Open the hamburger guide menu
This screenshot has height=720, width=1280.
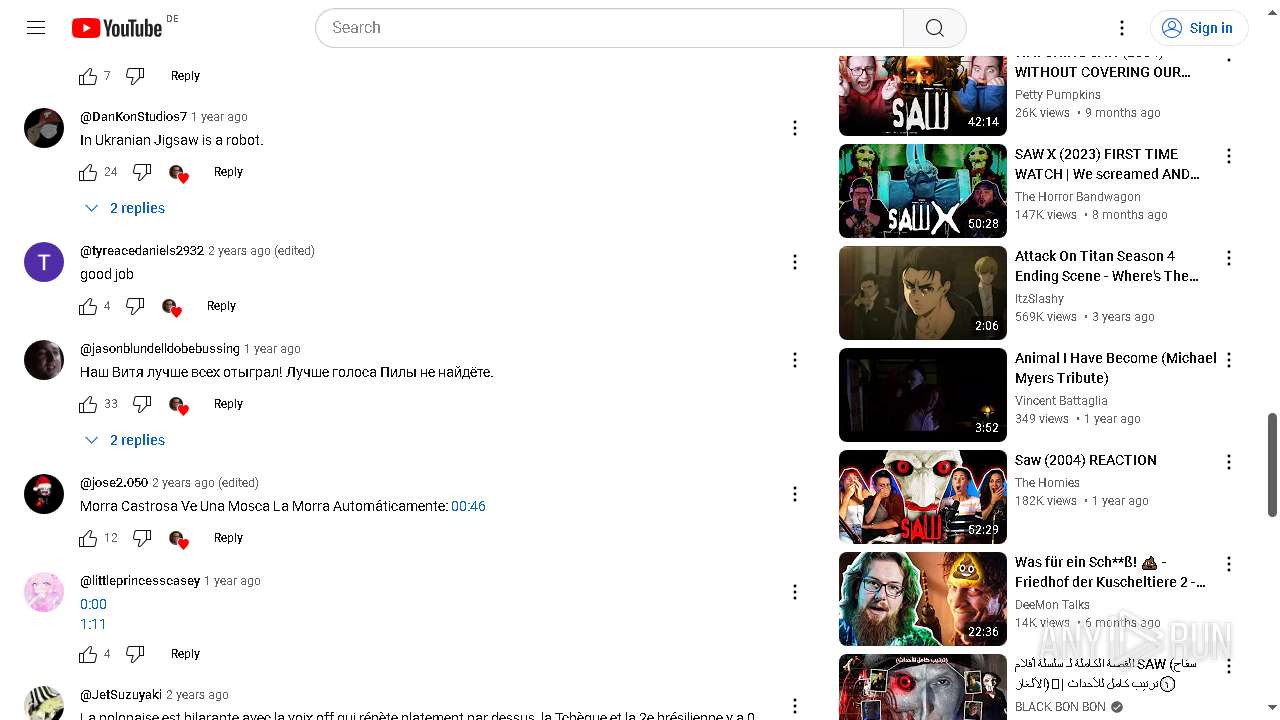coord(36,28)
